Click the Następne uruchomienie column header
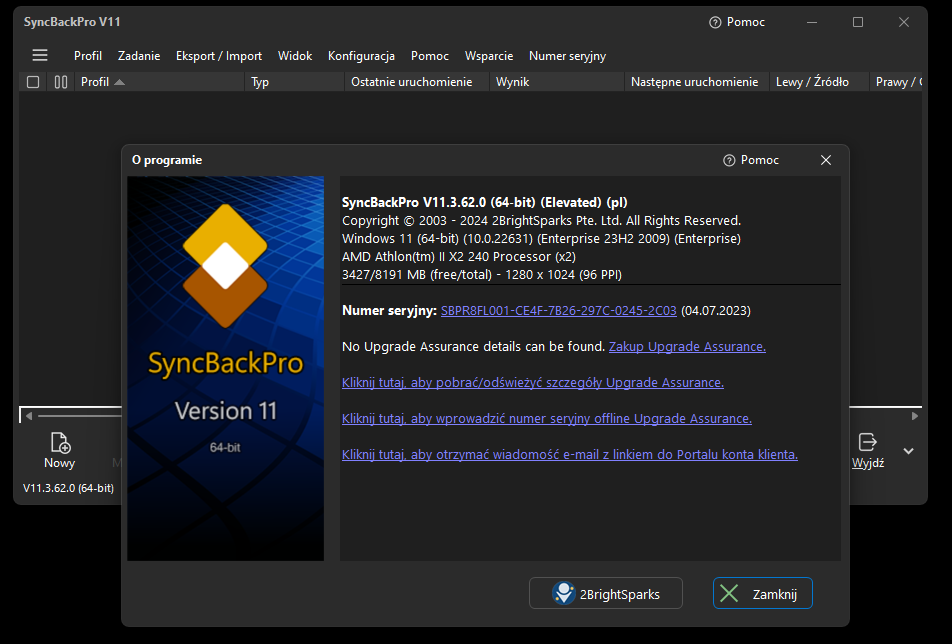The image size is (952, 644). click(x=697, y=82)
